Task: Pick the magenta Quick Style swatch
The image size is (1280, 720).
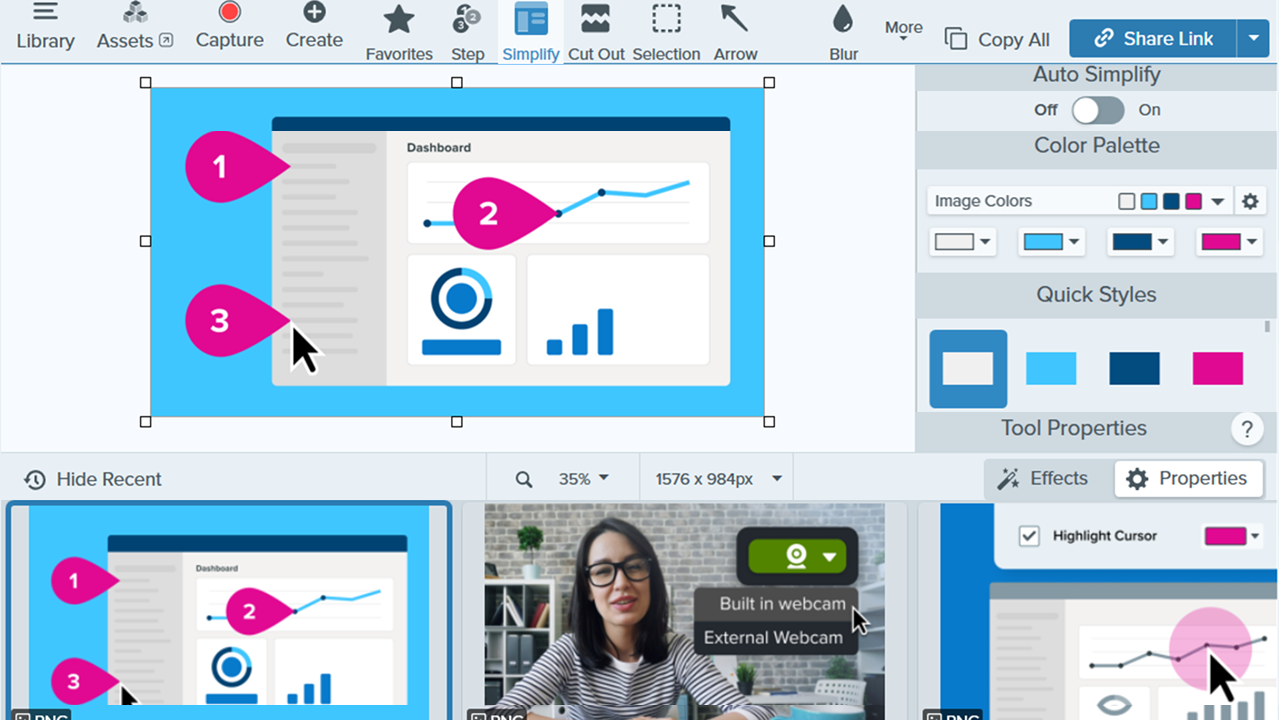Action: [x=1217, y=368]
